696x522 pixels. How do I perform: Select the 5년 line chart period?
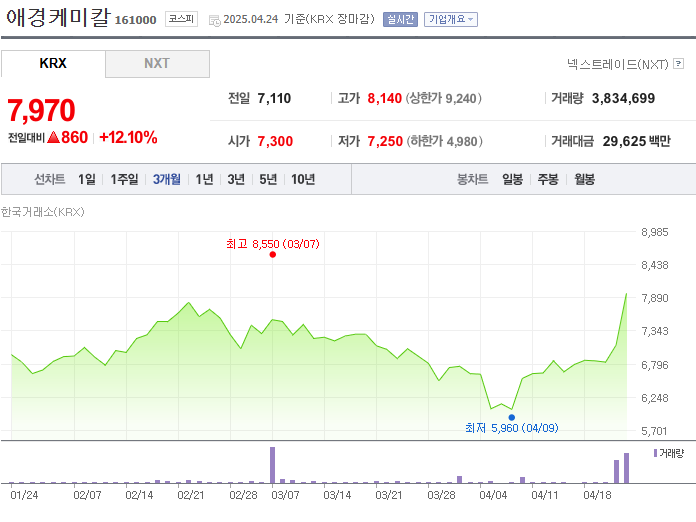click(268, 179)
